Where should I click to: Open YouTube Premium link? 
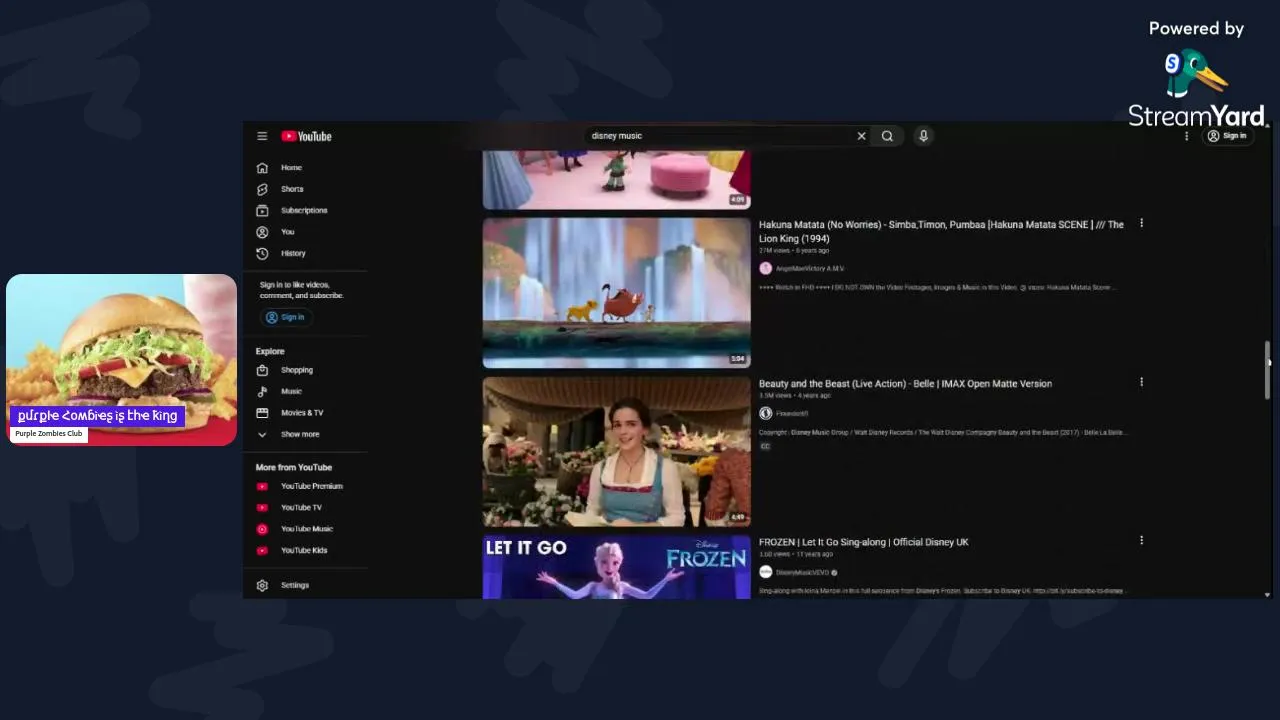(x=310, y=486)
